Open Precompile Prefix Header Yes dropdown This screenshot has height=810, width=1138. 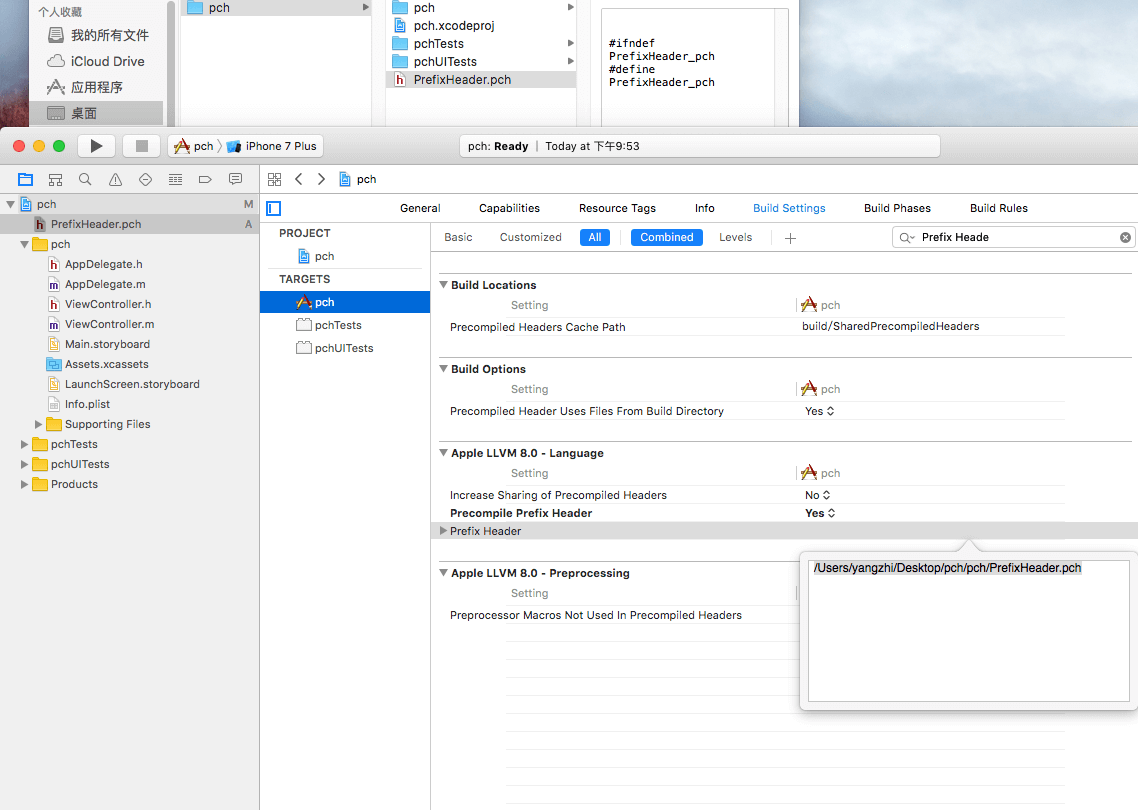[820, 513]
